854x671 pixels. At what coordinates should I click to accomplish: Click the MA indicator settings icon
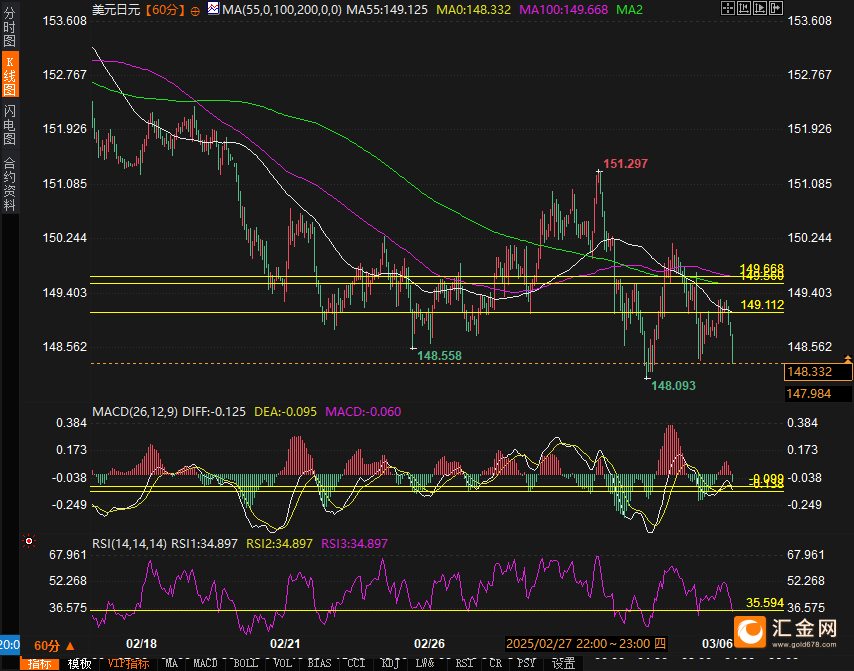click(213, 9)
